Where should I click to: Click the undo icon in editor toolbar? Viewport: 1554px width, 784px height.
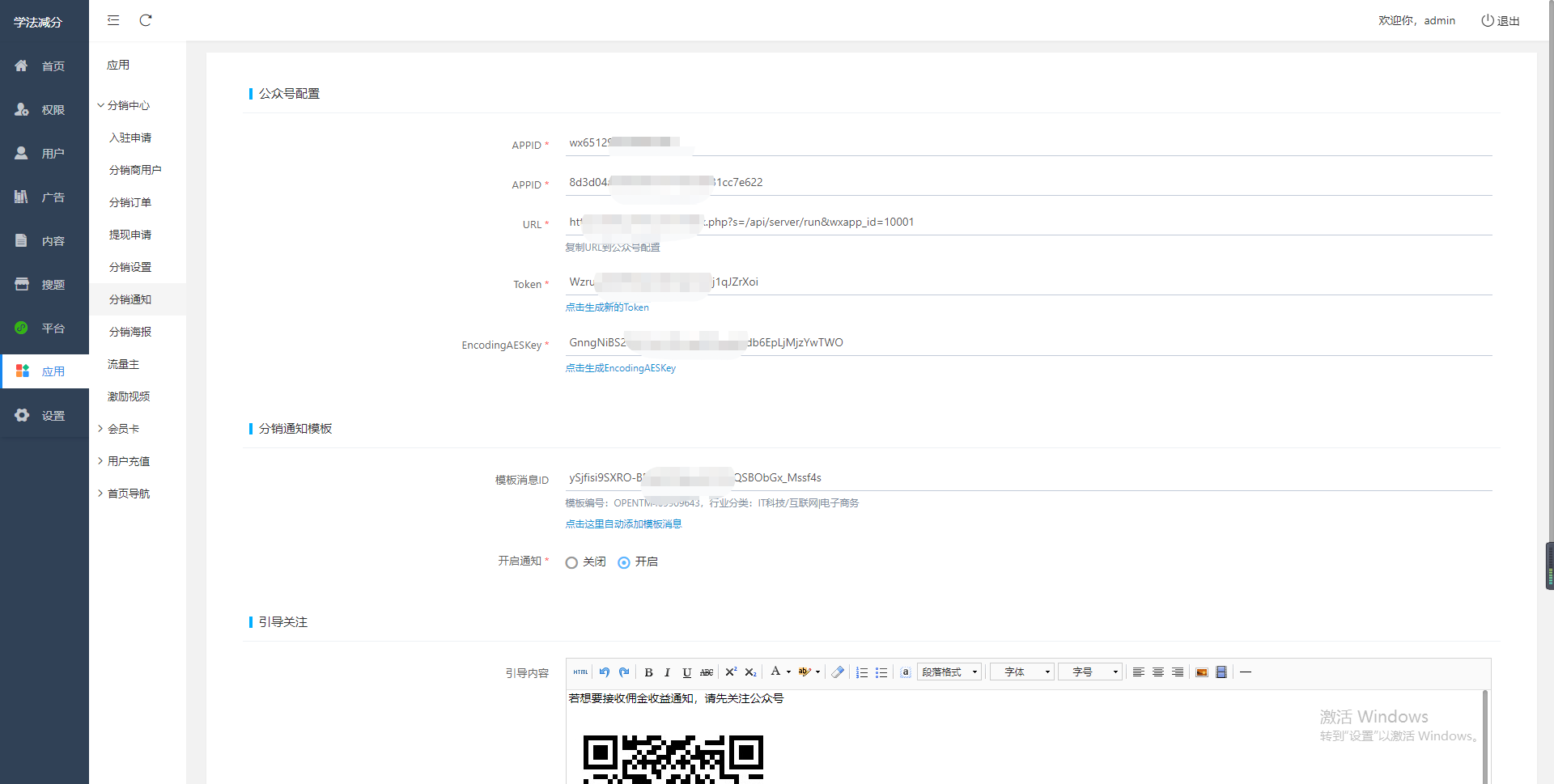tap(605, 672)
